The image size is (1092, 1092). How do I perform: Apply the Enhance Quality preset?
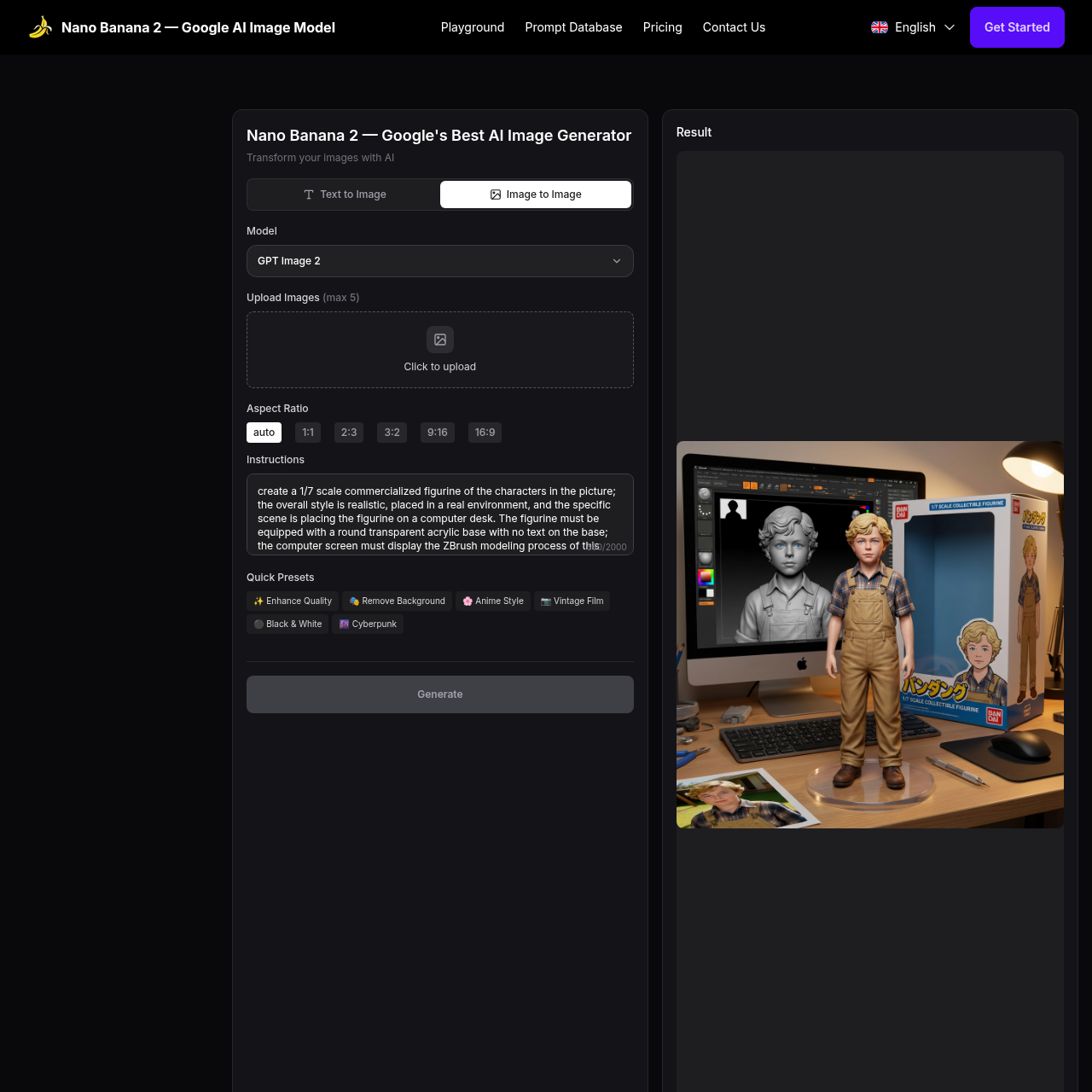pyautogui.click(x=293, y=601)
